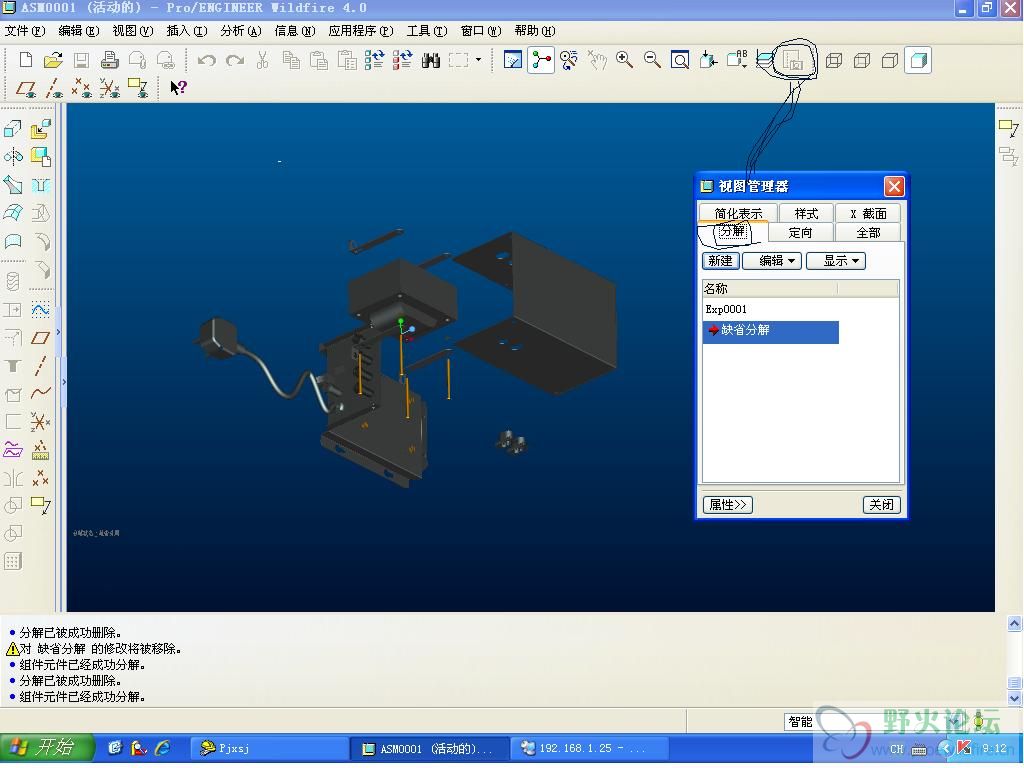Select Datum Coordinate System tool in sidebar
This screenshot has height=768, width=1024.
(40, 422)
